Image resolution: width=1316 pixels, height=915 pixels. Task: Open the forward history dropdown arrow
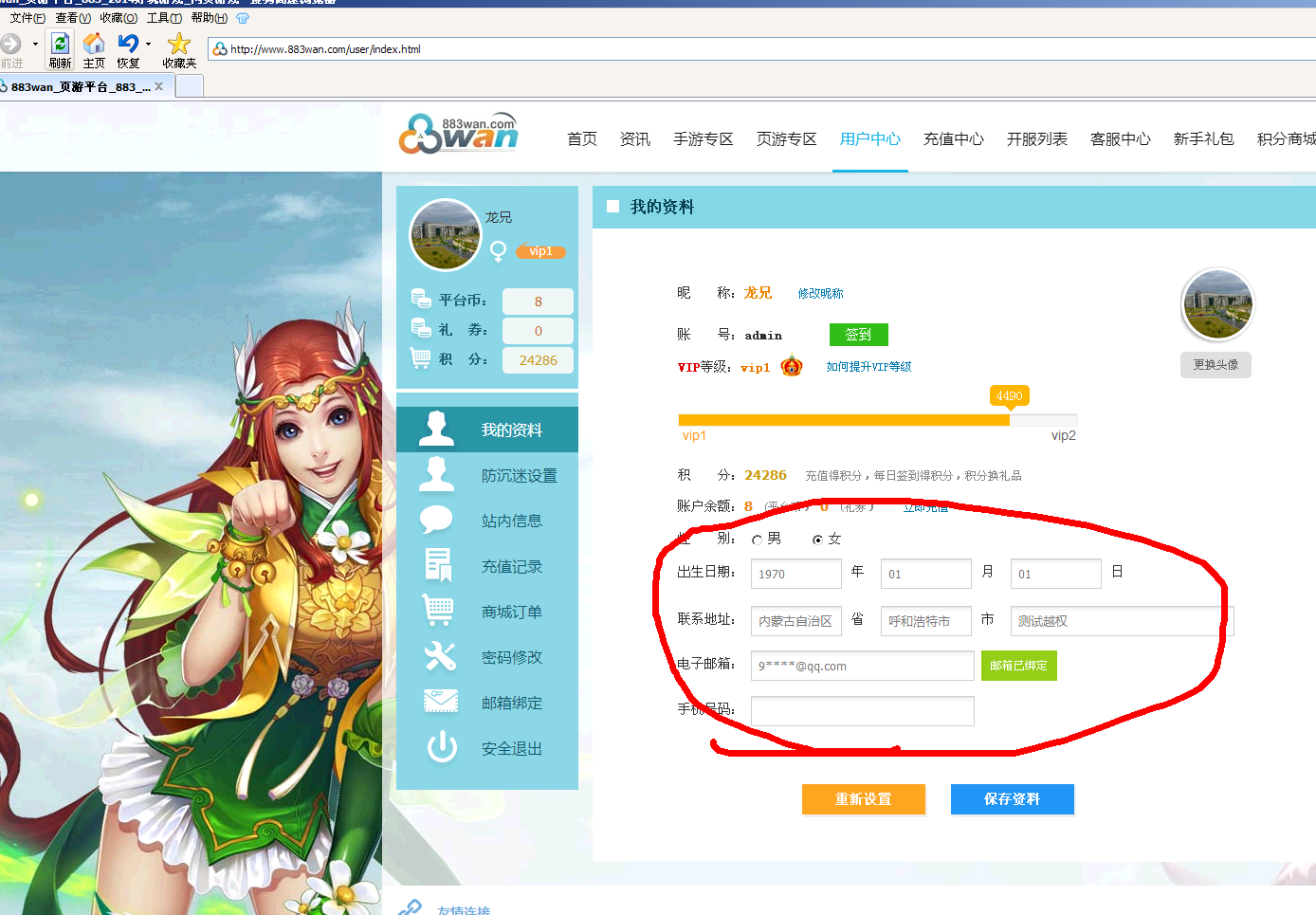(35, 44)
